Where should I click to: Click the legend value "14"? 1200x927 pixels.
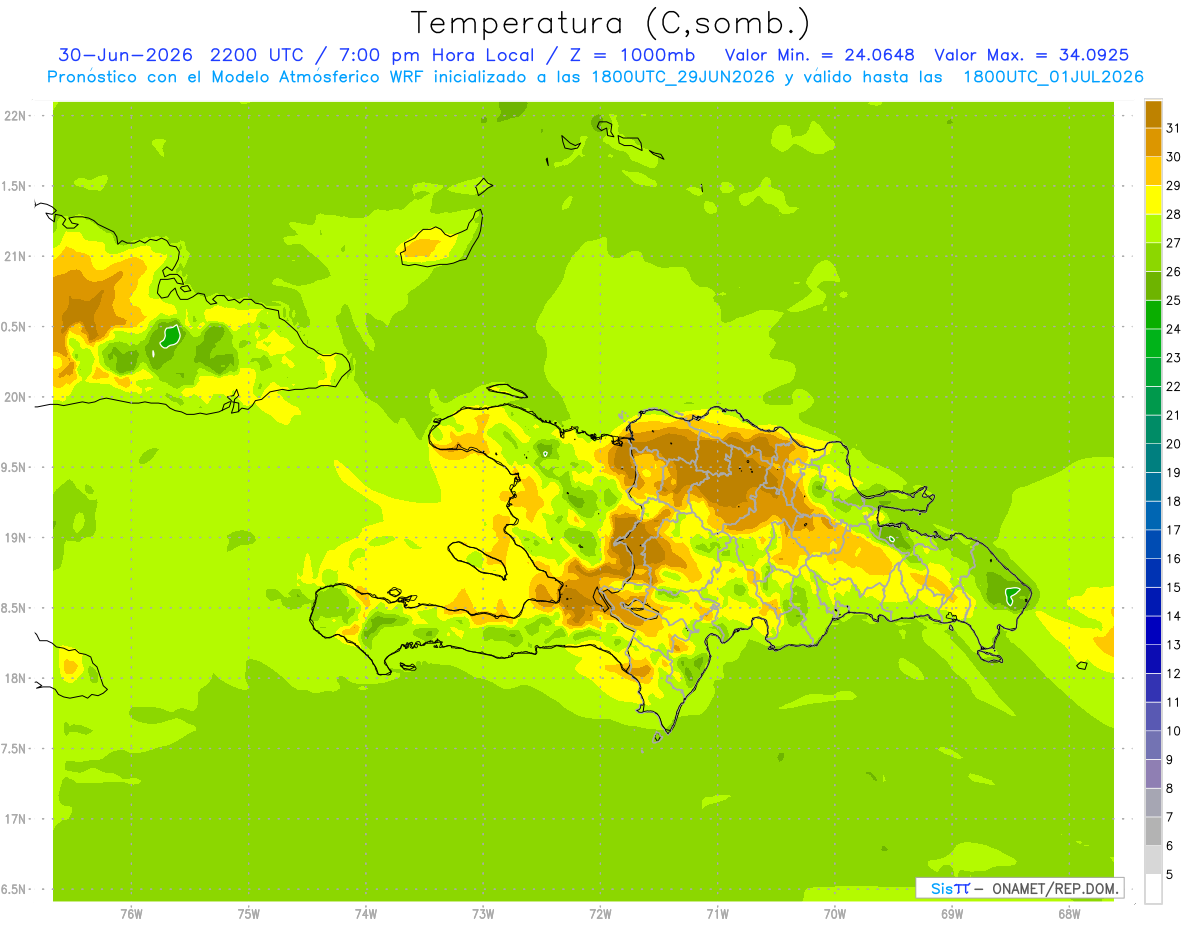pos(1174,616)
